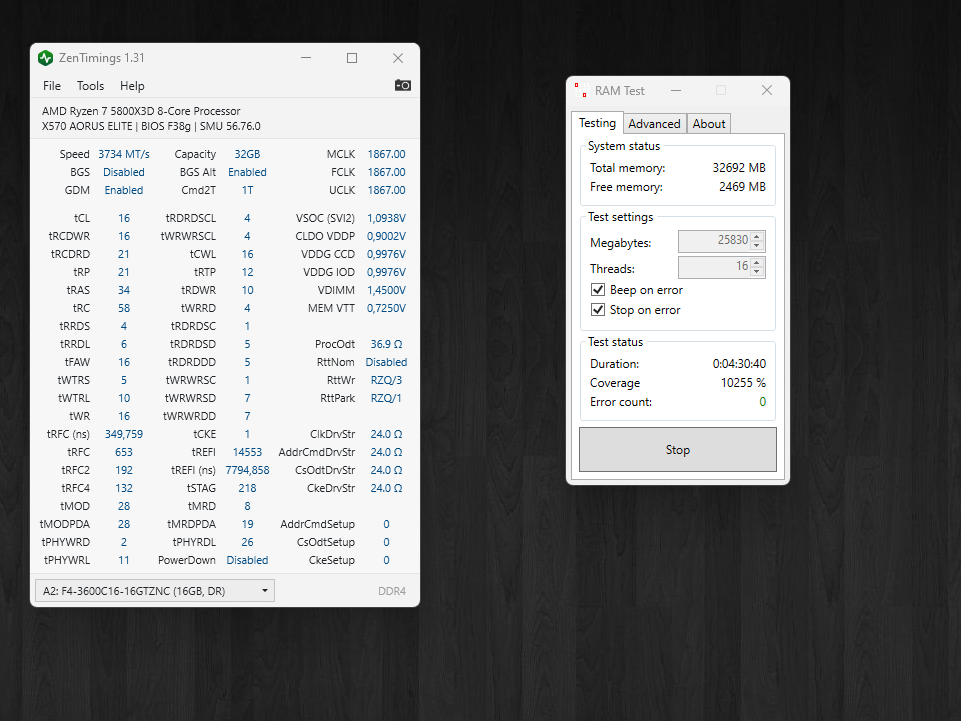Click the UCLK value 1867.00
This screenshot has height=721, width=961.
[386, 190]
